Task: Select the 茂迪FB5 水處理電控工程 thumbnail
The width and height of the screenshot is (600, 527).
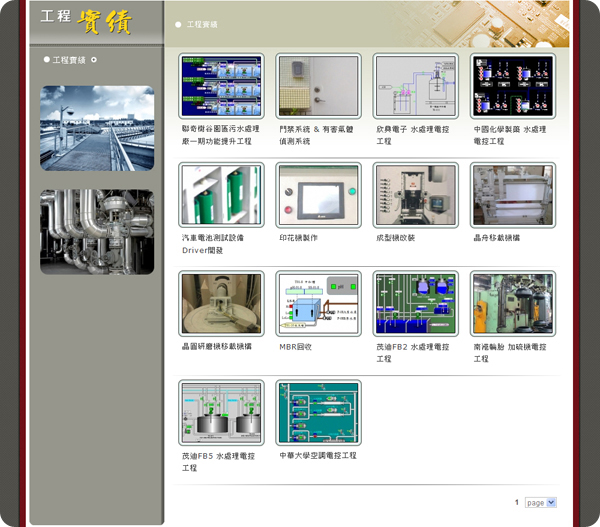Action: click(x=221, y=412)
